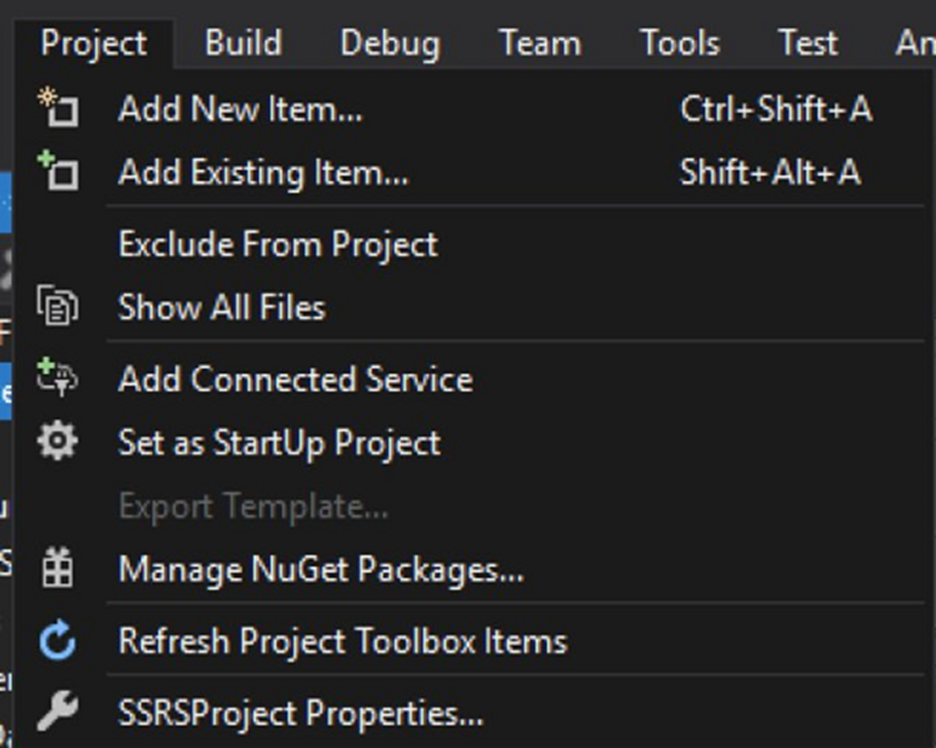Click the Add New Item icon
Image resolution: width=936 pixels, height=748 pixels.
57,107
